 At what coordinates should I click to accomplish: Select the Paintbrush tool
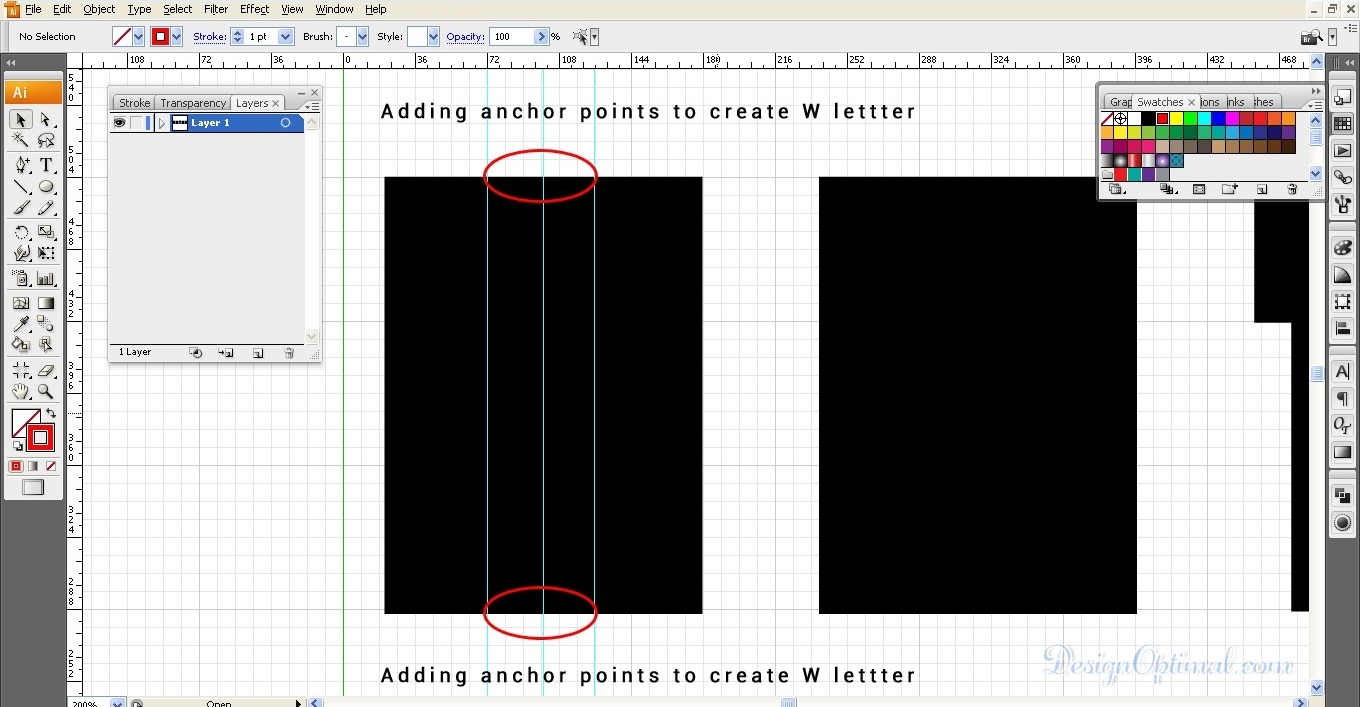coord(20,208)
